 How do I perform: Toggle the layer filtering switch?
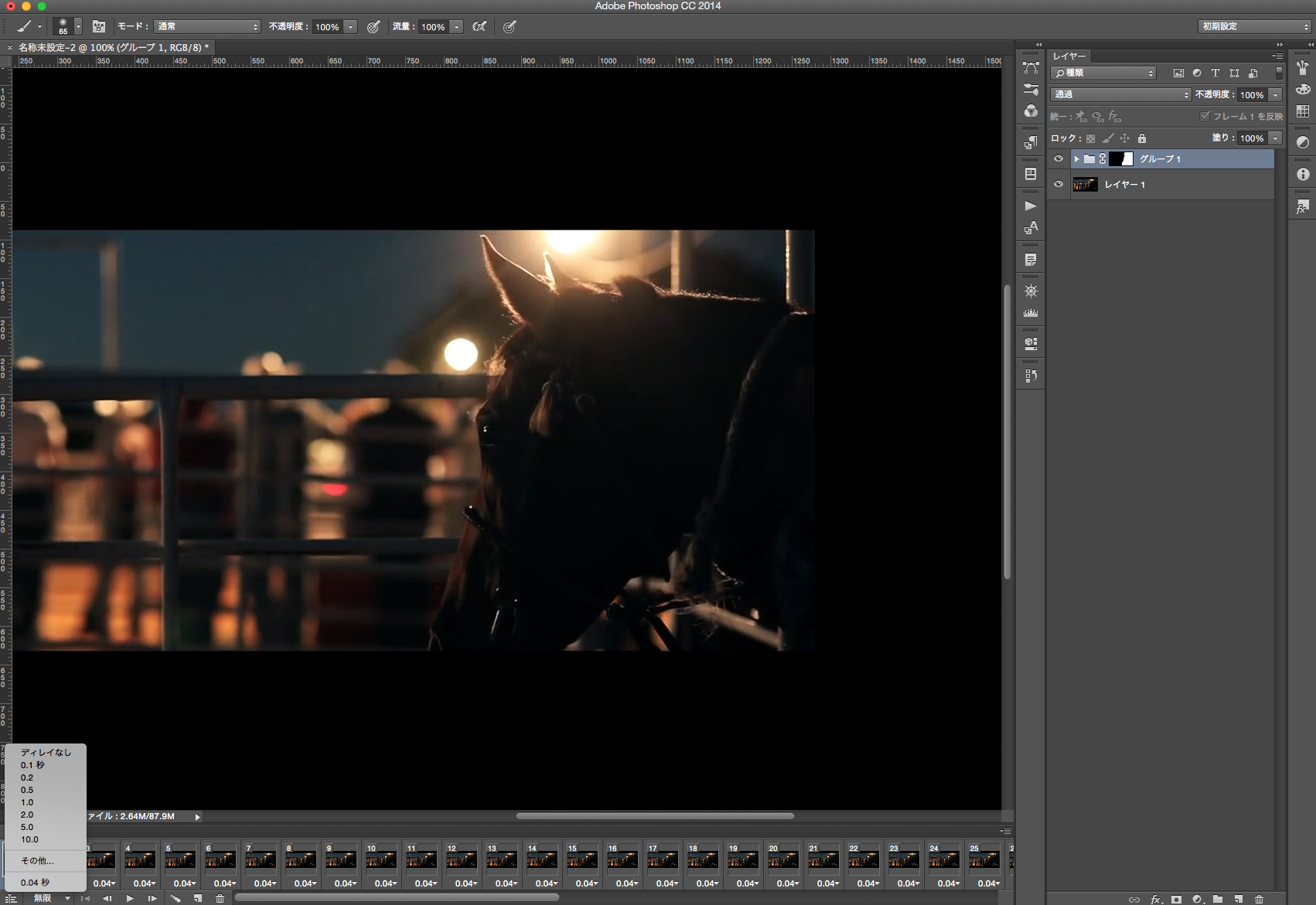[x=1279, y=73]
